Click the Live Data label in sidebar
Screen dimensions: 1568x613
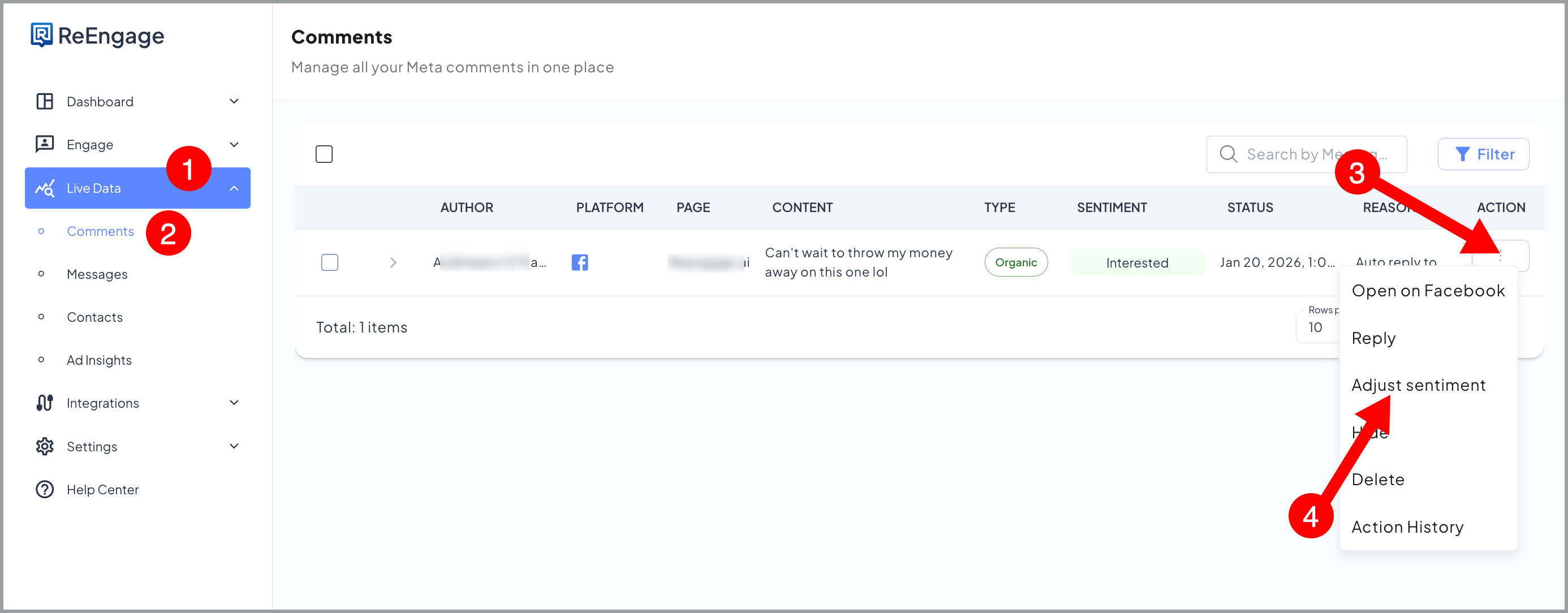coord(94,188)
